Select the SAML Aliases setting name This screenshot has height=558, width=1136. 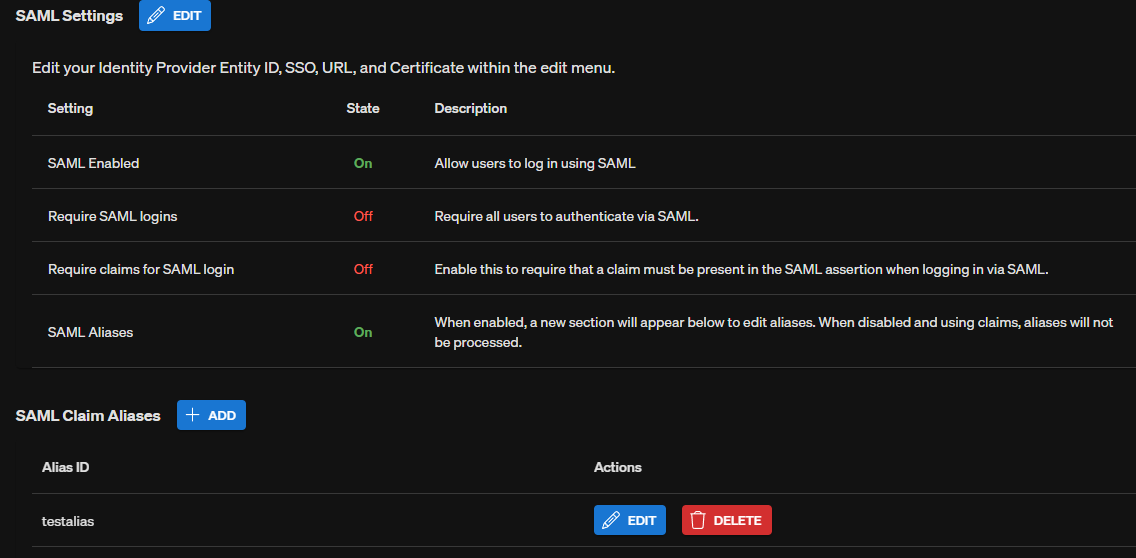(91, 333)
